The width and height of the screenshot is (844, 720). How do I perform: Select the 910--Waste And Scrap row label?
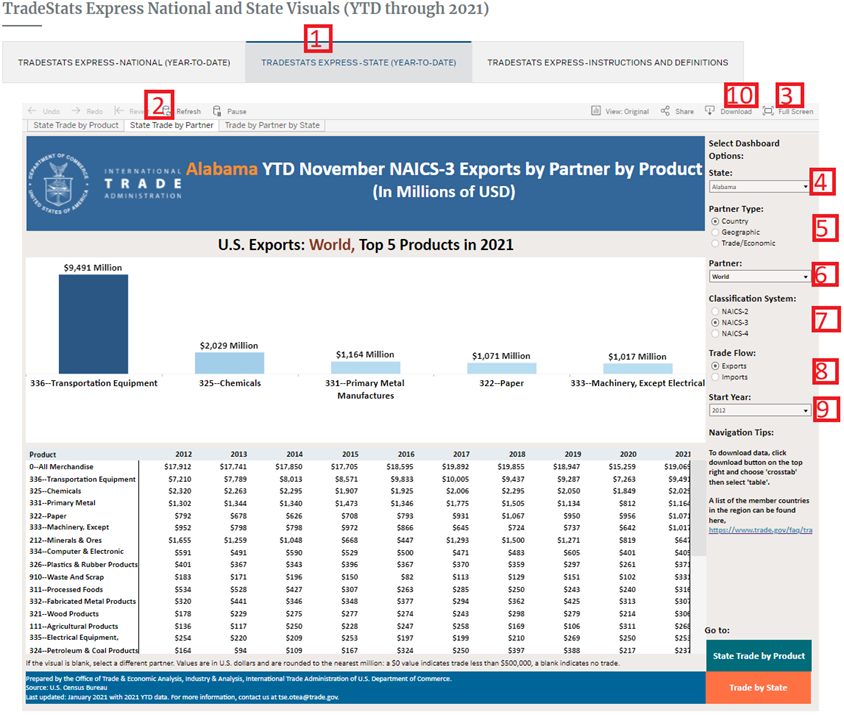67,577
